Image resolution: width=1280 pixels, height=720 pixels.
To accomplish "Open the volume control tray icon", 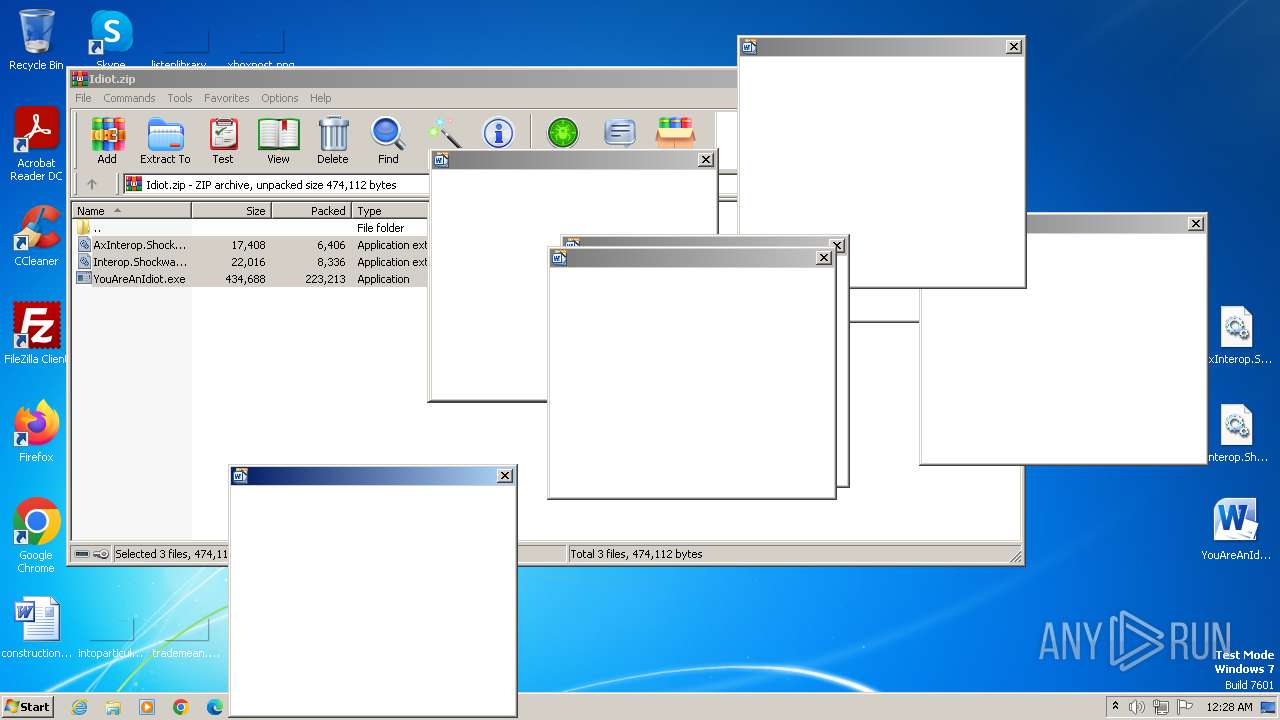I will point(1137,707).
